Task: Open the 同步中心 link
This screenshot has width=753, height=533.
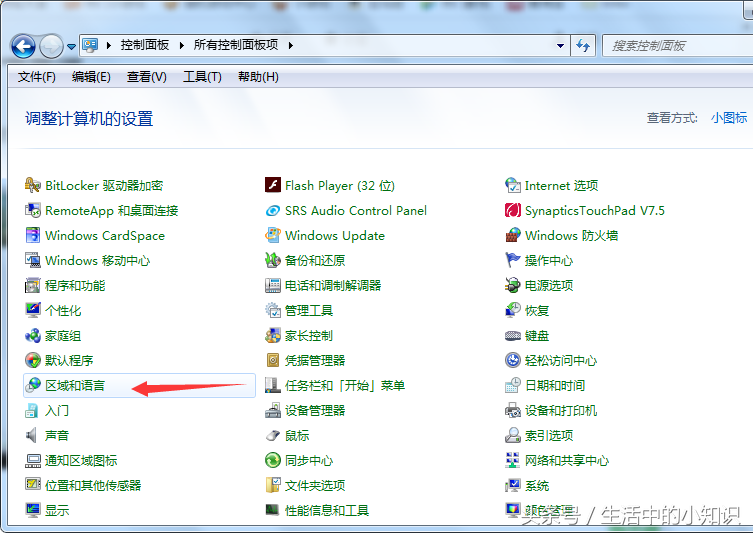Action: [309, 460]
